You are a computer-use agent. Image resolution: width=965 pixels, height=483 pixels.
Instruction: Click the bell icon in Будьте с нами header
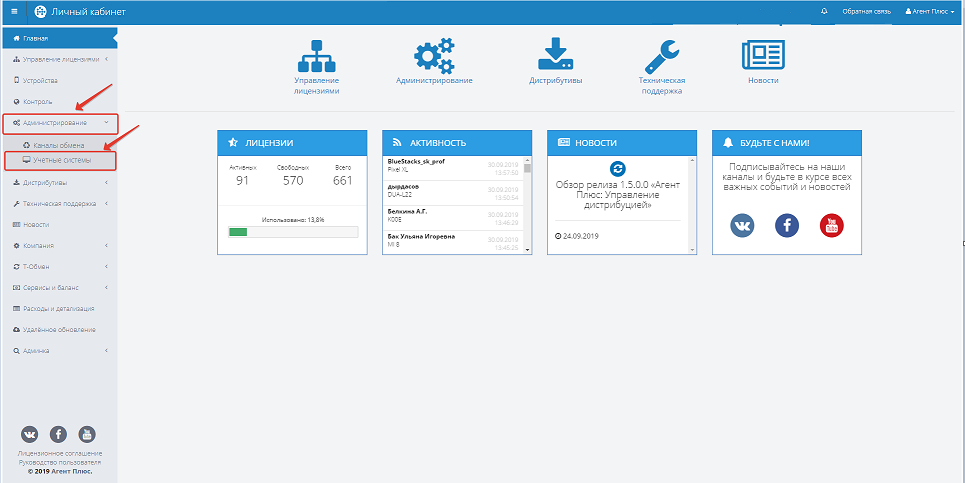[x=728, y=143]
